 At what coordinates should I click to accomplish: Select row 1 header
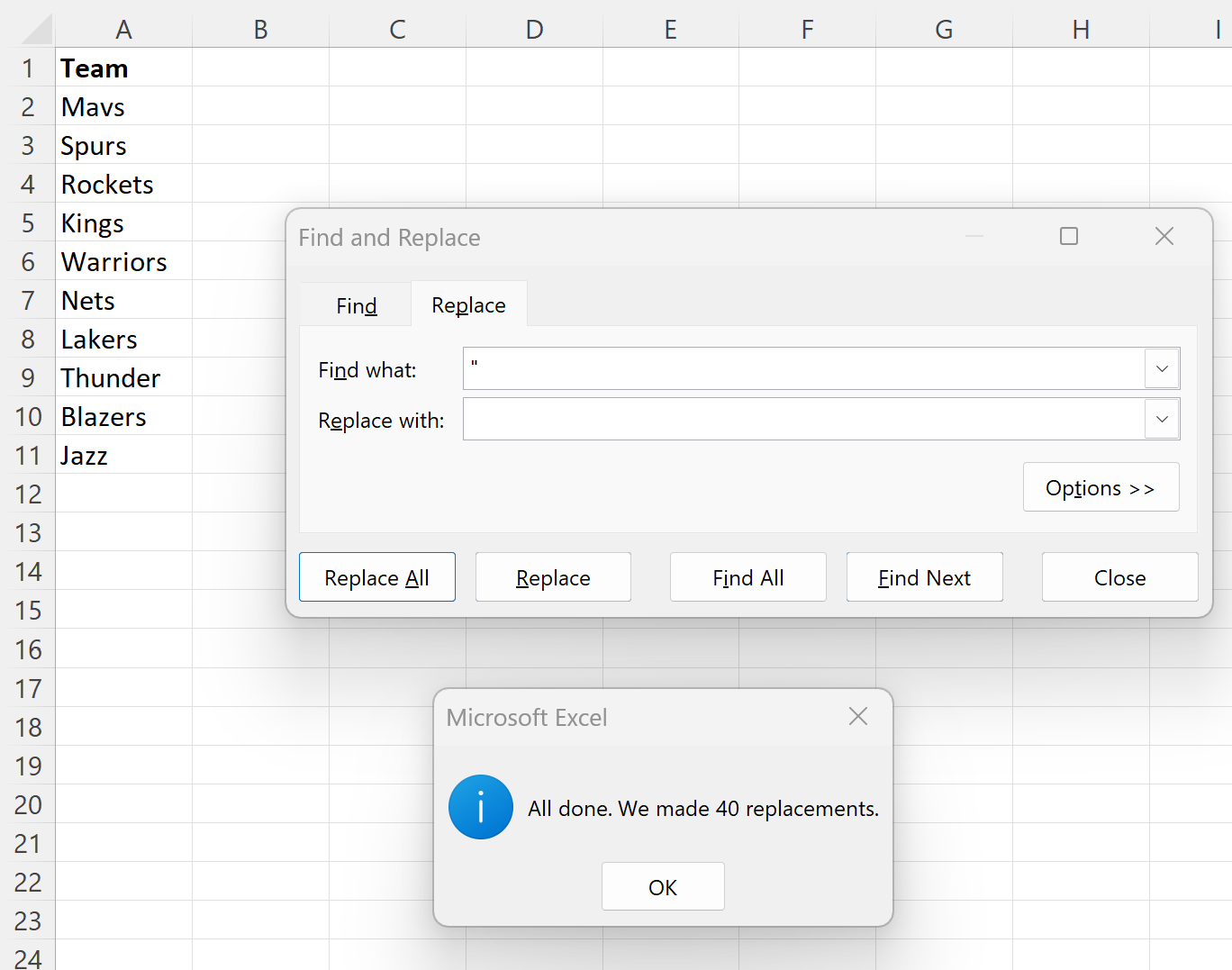[28, 68]
